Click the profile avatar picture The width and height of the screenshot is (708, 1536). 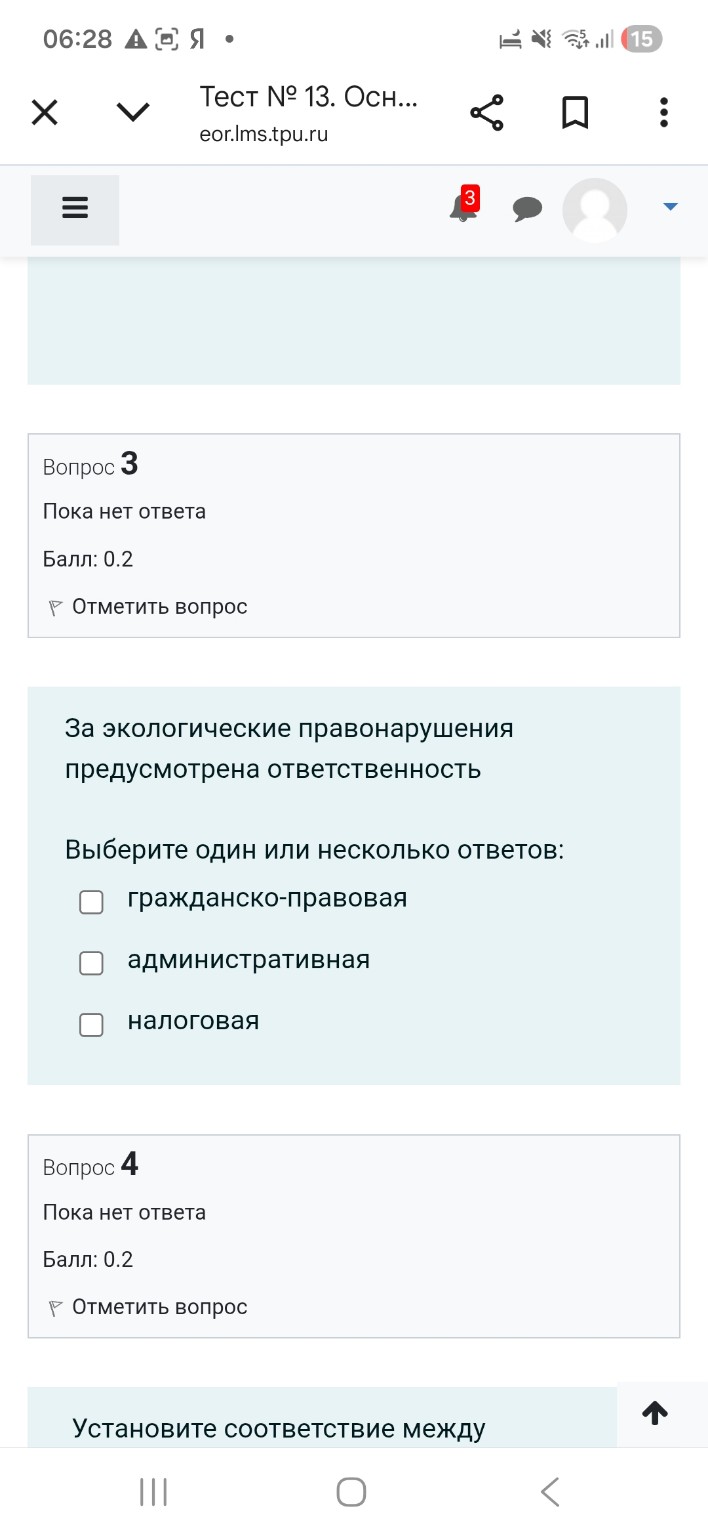click(x=594, y=210)
